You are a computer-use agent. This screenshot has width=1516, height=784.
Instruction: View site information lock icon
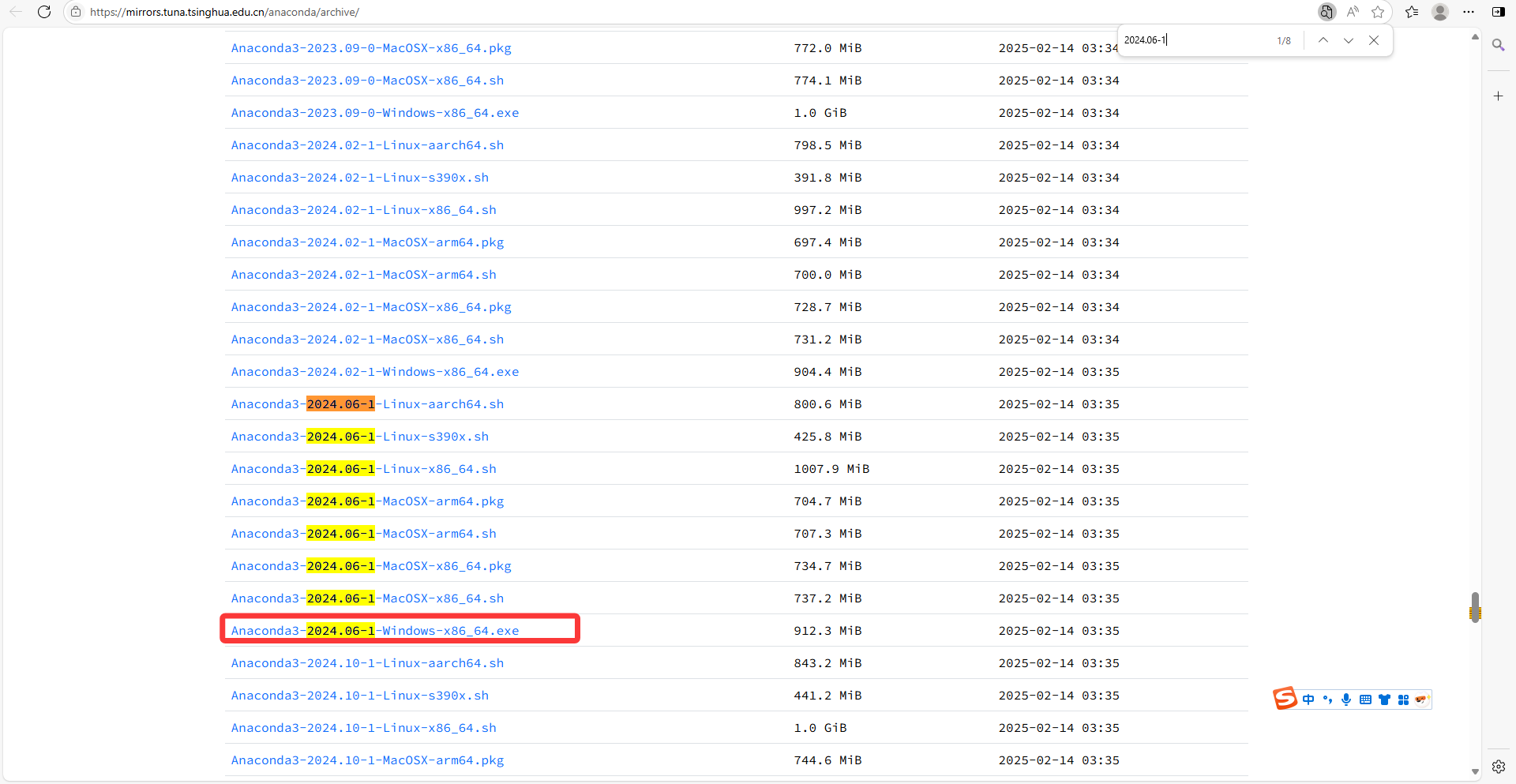point(76,12)
